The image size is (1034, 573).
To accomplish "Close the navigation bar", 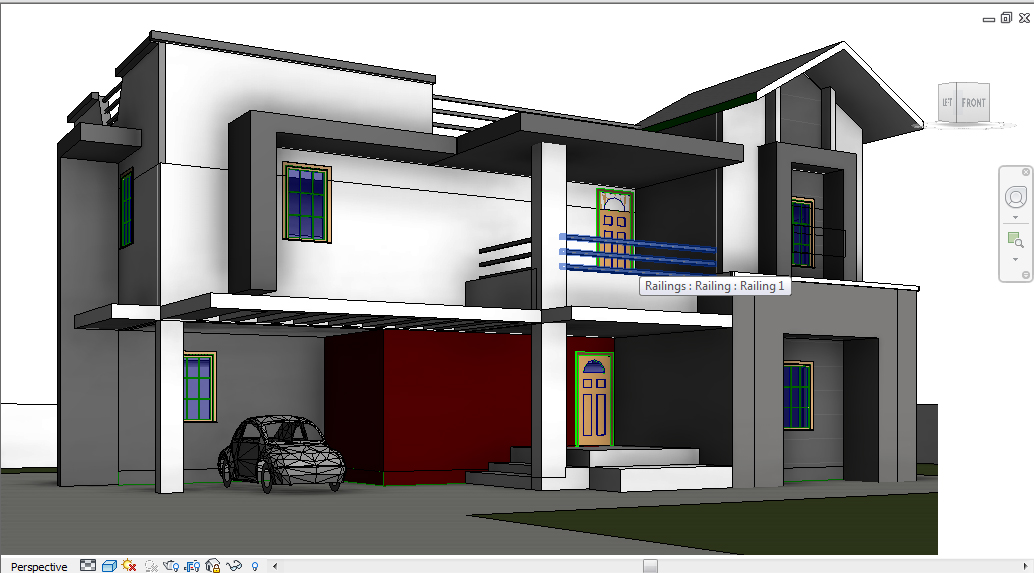I will (x=1026, y=172).
